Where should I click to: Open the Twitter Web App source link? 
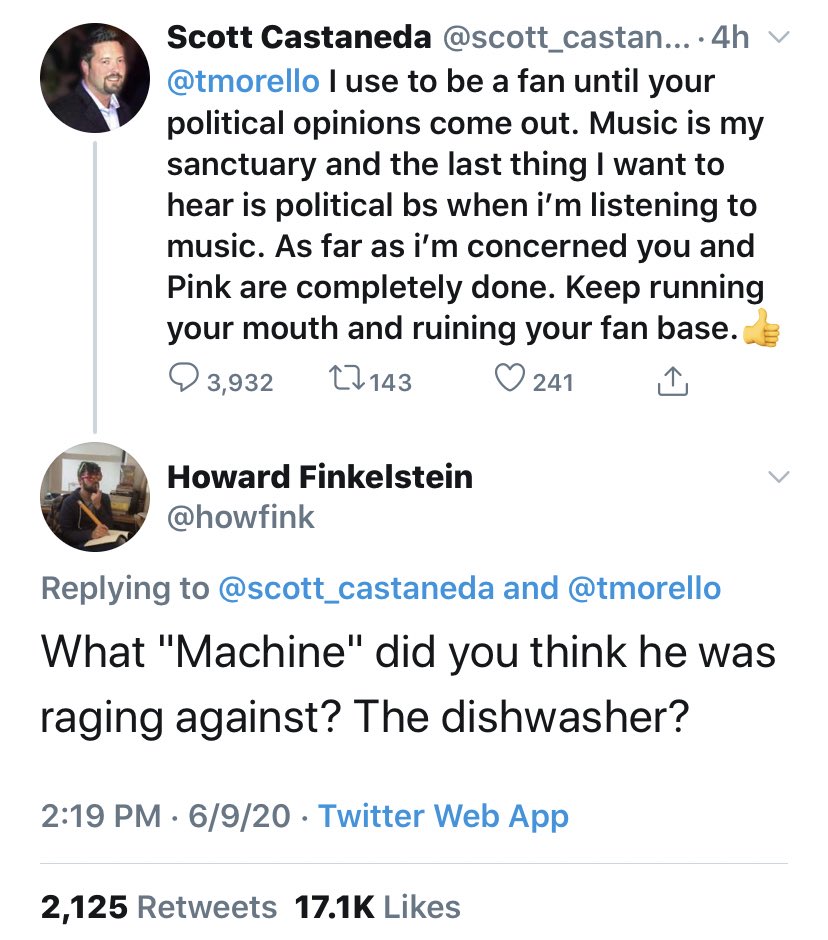[x=443, y=816]
